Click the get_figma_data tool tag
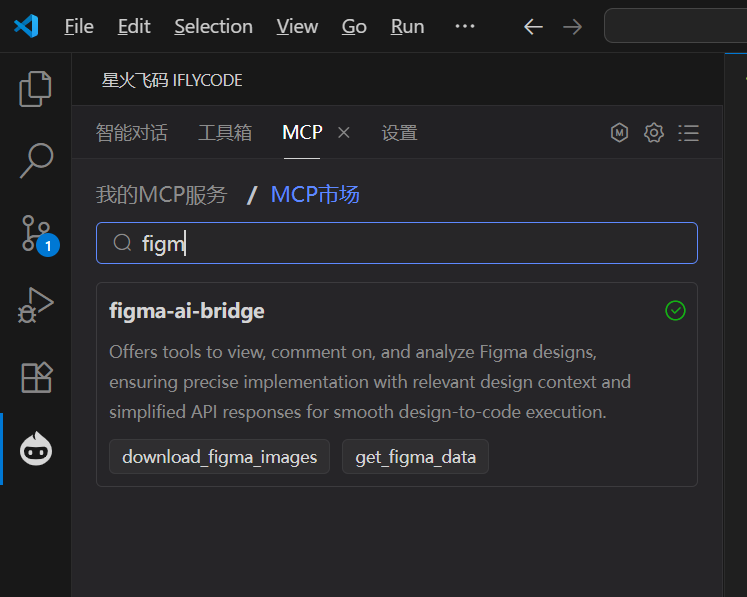Viewport: 747px width, 597px height. click(x=415, y=457)
